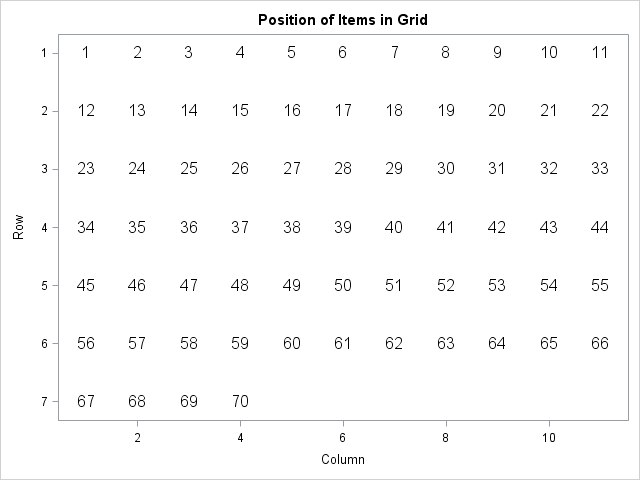Select grid item number 17
640x480 pixels.
[x=343, y=110]
